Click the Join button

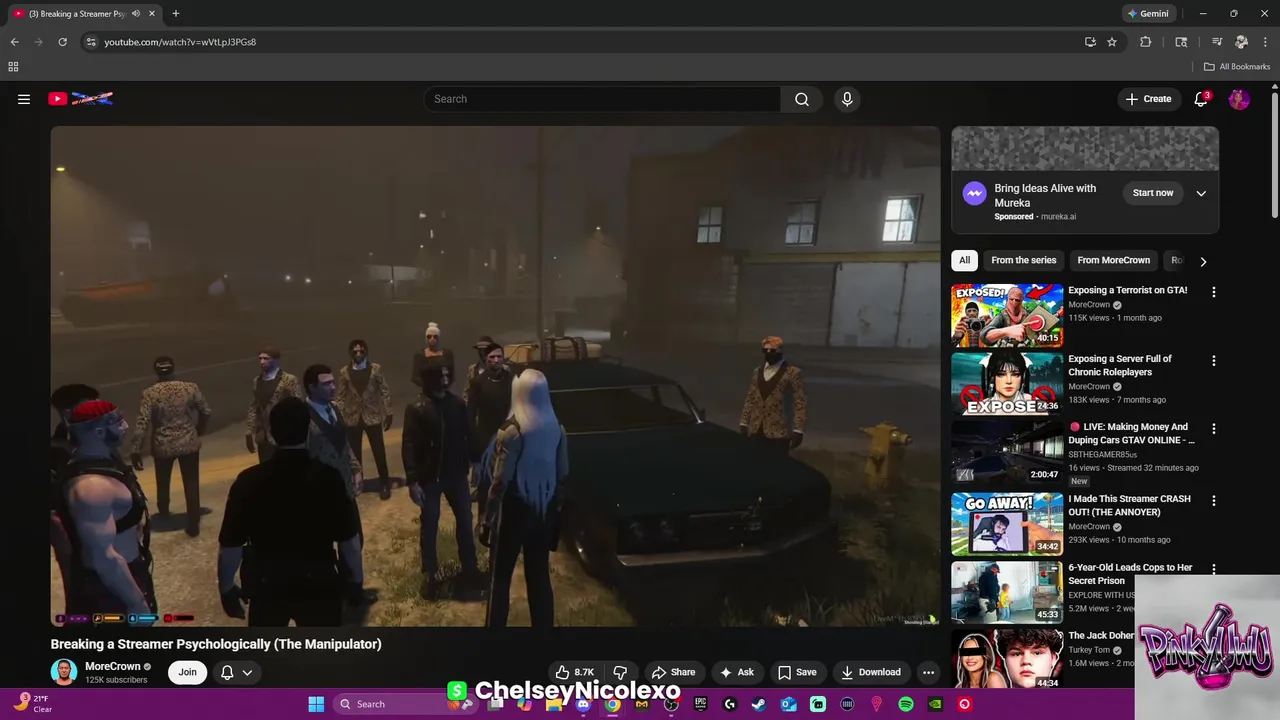pyautogui.click(x=188, y=672)
